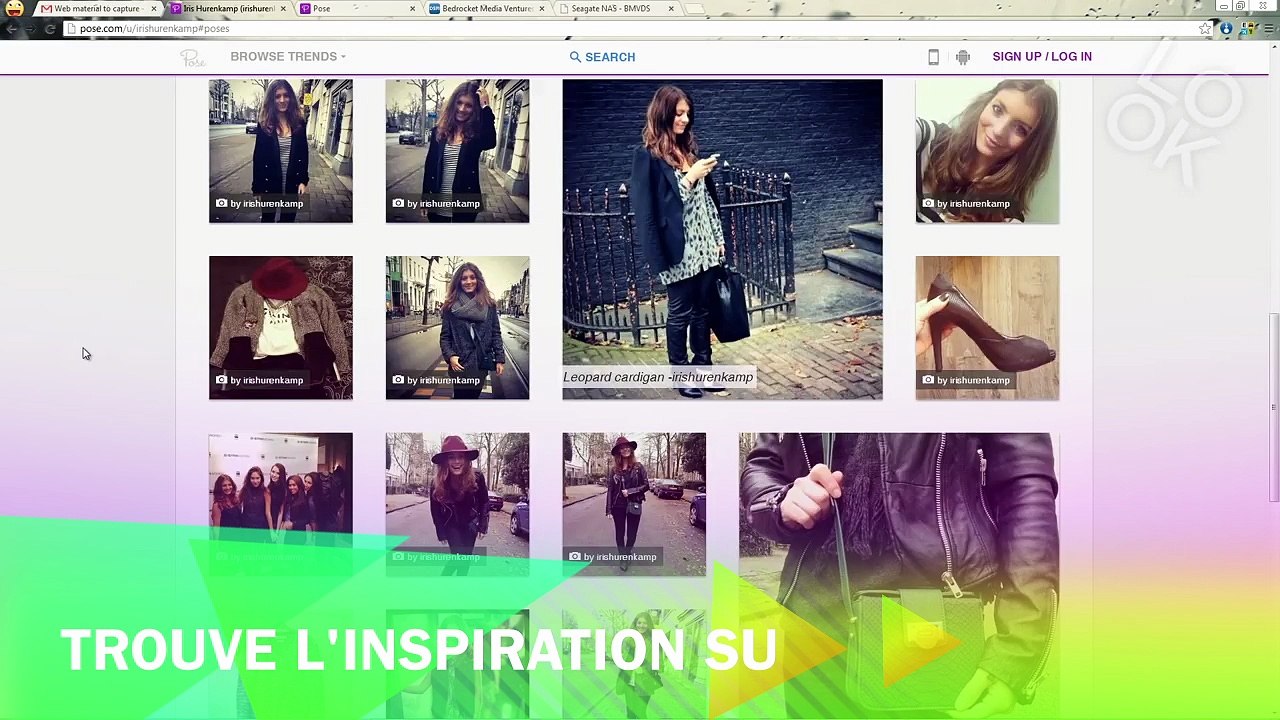Click the iPhone app icon in the header
Viewport: 1280px width, 720px height.
click(x=933, y=57)
